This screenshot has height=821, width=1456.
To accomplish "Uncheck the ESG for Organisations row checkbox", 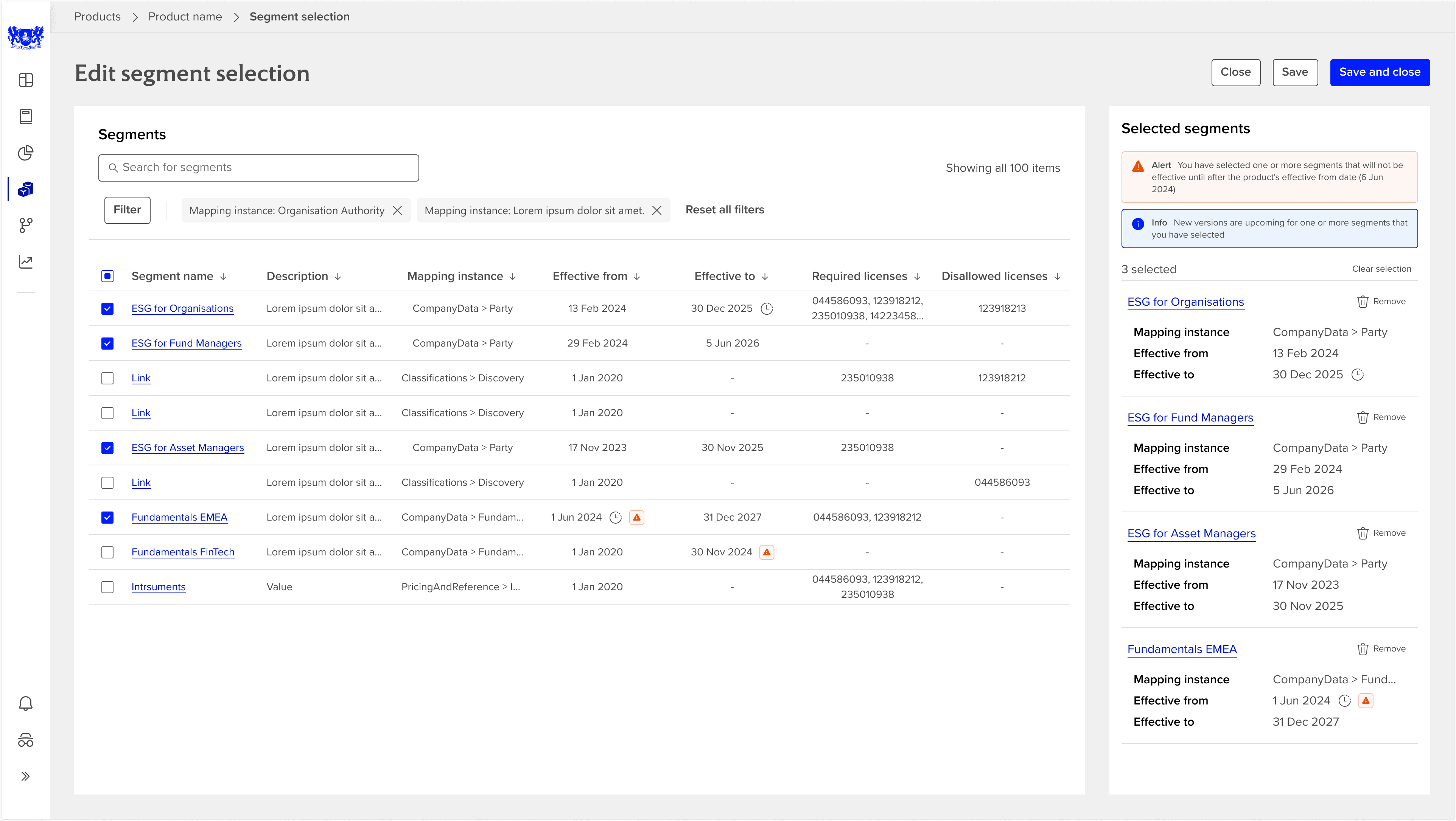I will pos(107,308).
